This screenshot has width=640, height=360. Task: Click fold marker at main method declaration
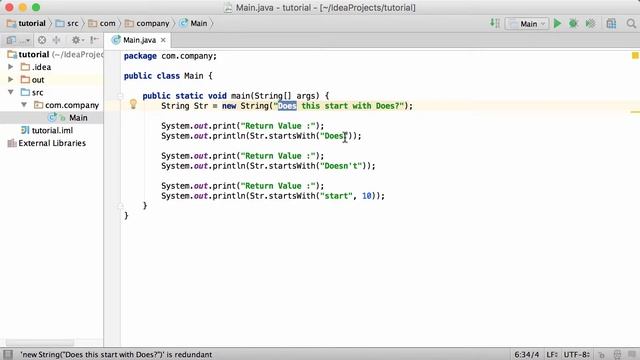point(120,96)
